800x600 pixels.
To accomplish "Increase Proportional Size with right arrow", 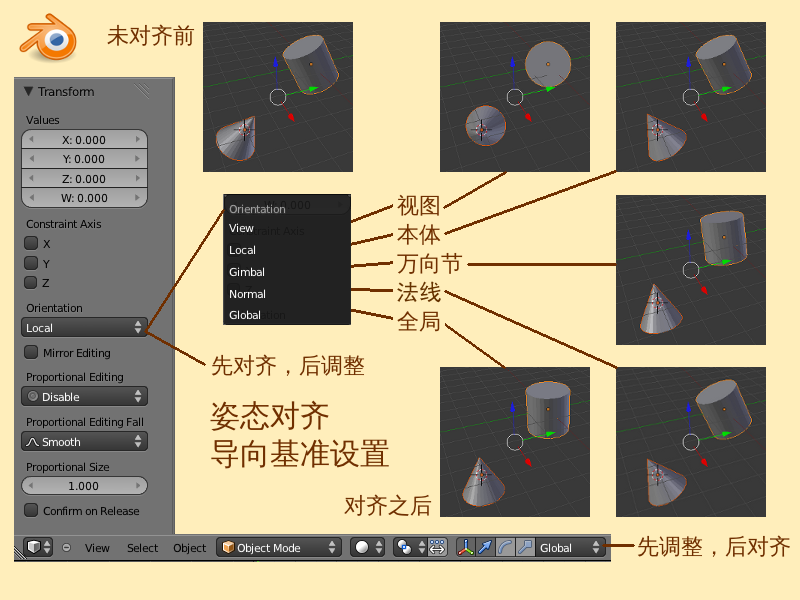I will [137, 486].
